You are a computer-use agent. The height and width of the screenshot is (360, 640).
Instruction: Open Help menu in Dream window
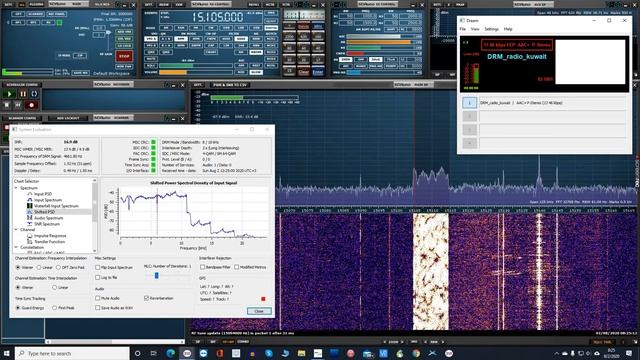508,29
